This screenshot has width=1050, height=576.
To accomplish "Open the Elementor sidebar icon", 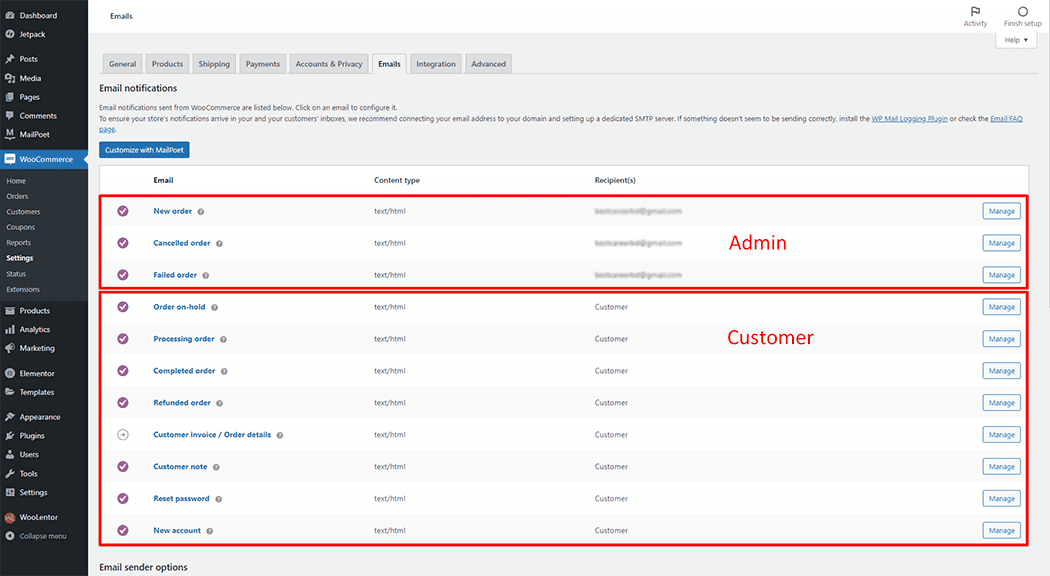I will coord(10,373).
